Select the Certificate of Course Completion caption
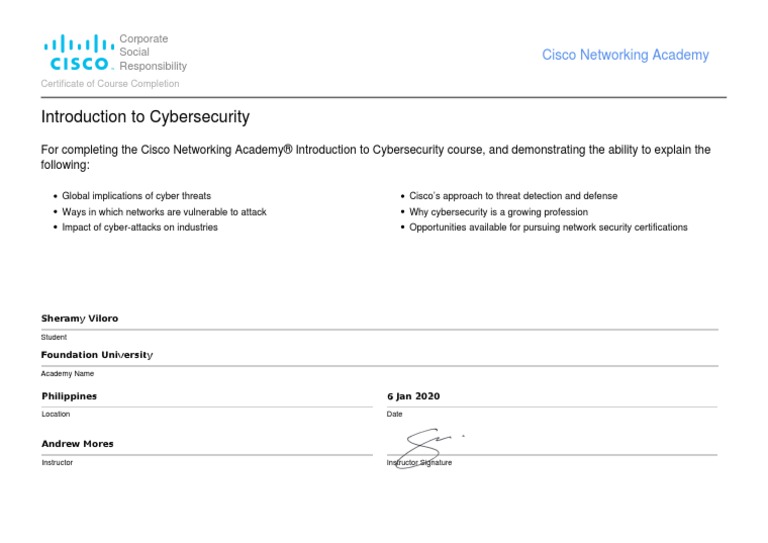768x543 pixels. click(110, 84)
